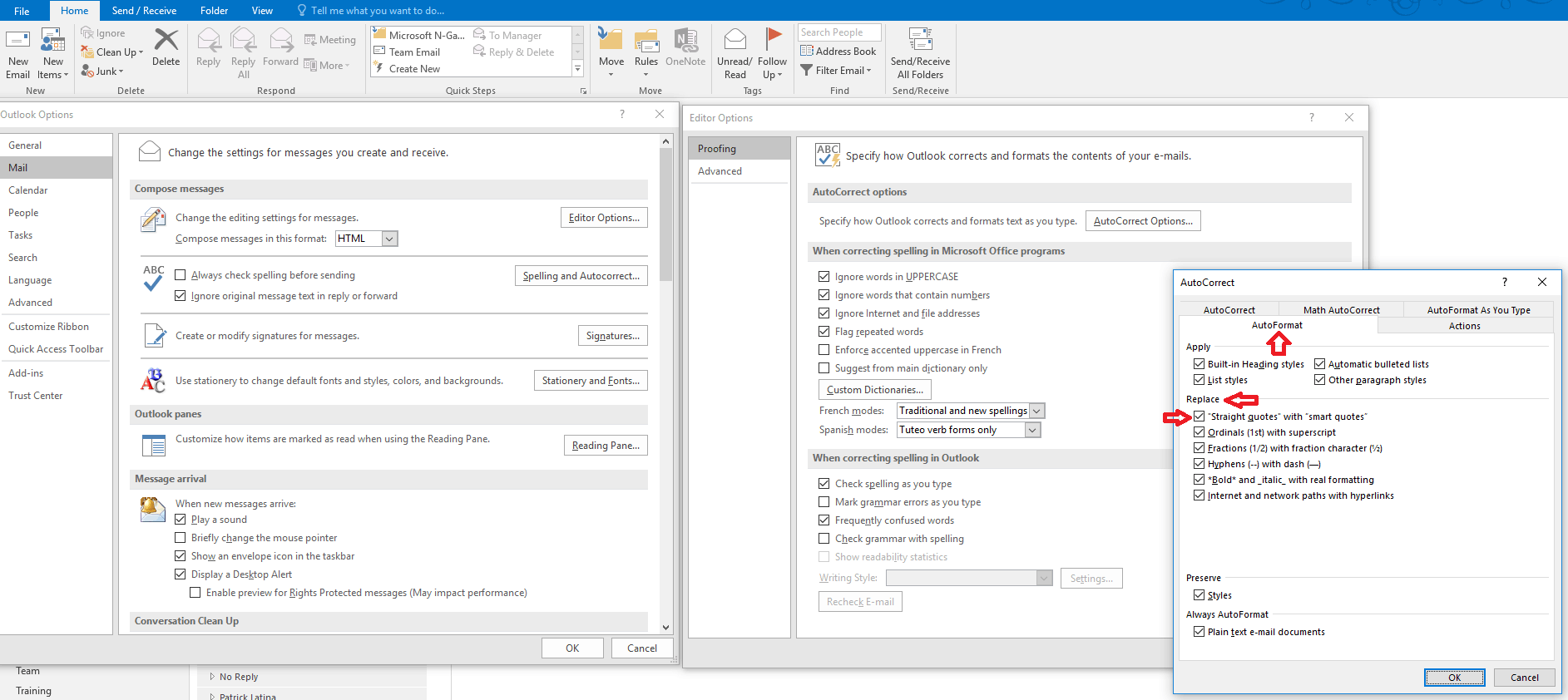Click the Signatures button
Screen dimensions: 1568x700
pos(612,336)
